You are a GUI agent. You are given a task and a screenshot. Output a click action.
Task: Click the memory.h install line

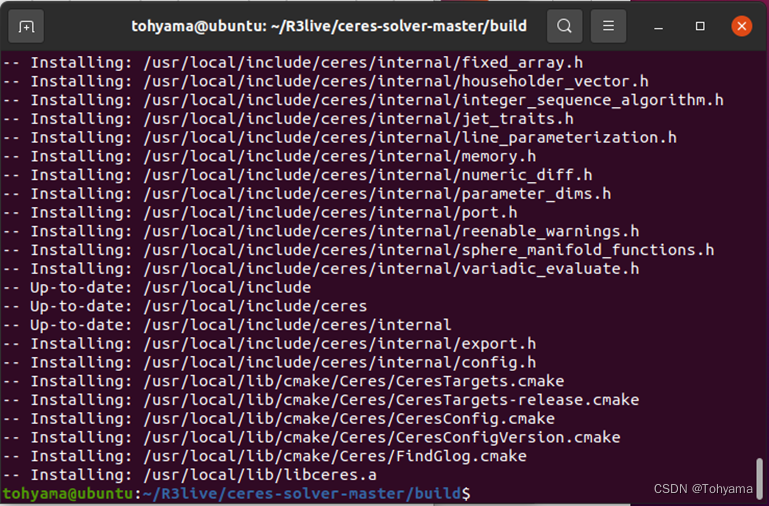[269, 156]
